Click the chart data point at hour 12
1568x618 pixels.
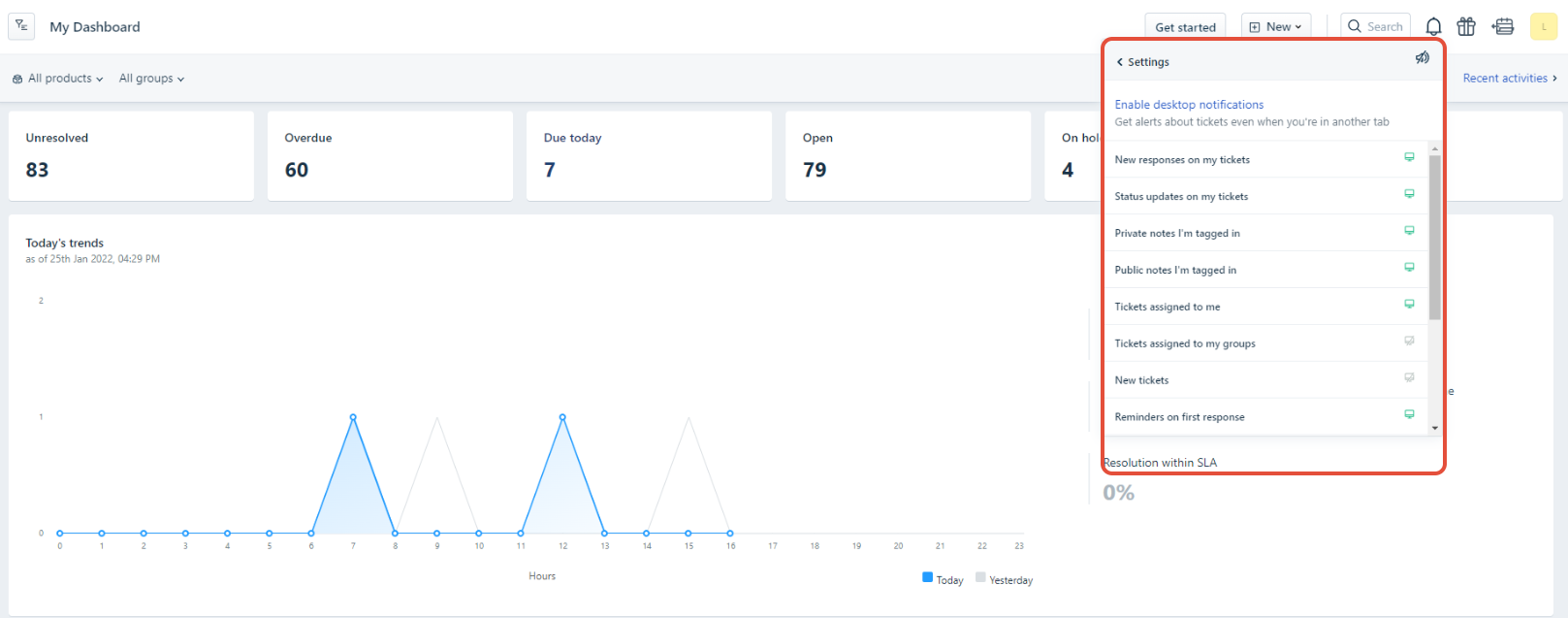click(562, 417)
